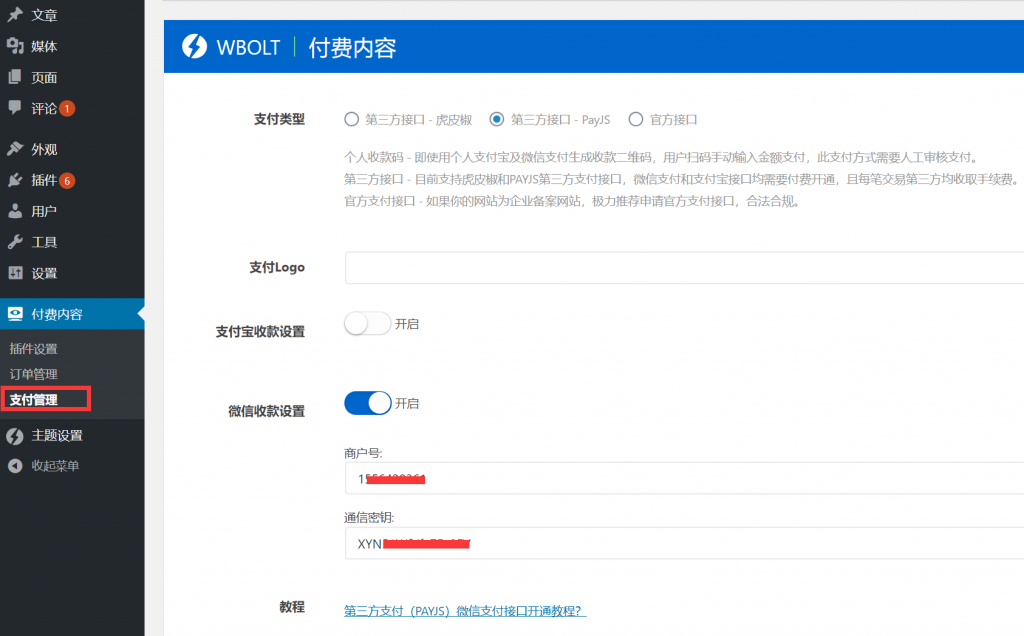Click the 微信收款设置 label
This screenshot has width=1024, height=636.
(266, 411)
